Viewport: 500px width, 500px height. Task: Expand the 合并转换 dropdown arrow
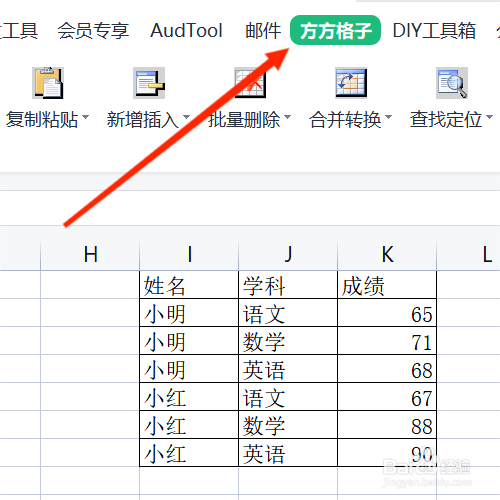[388, 117]
